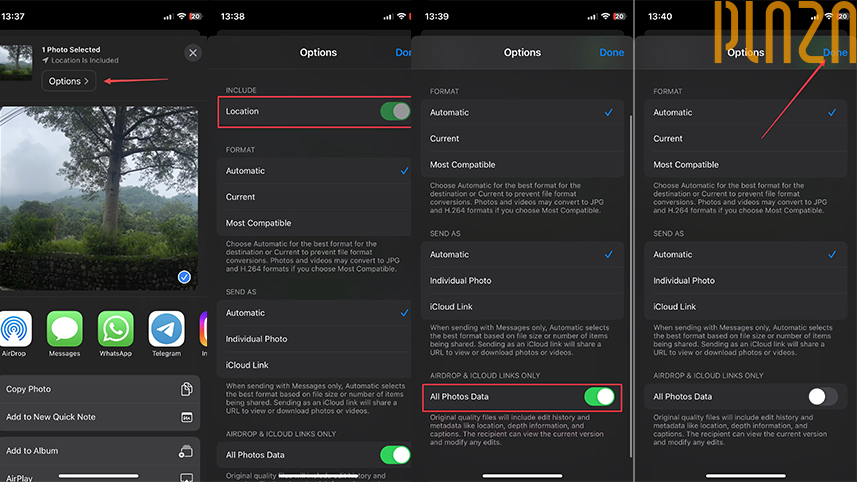Select iCloud Link in second screen
Image resolution: width=857 pixels, height=482 pixels.
[x=314, y=365]
